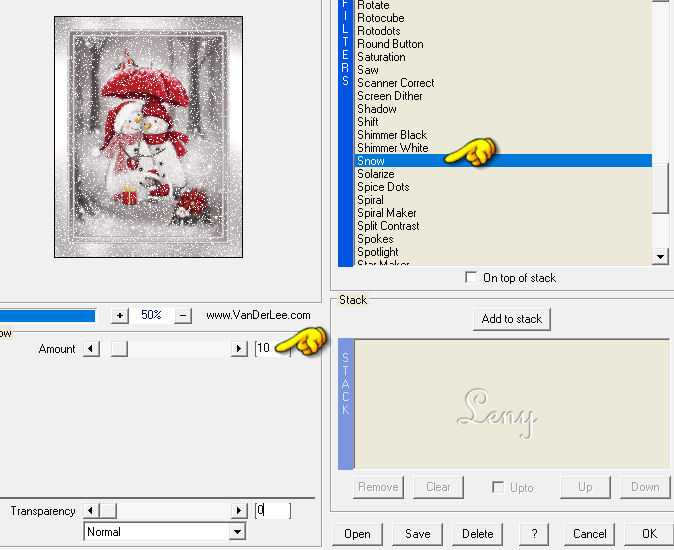Viewport: 674px width, 550px height.
Task: Click the Amount slider thumb
Action: coord(119,348)
